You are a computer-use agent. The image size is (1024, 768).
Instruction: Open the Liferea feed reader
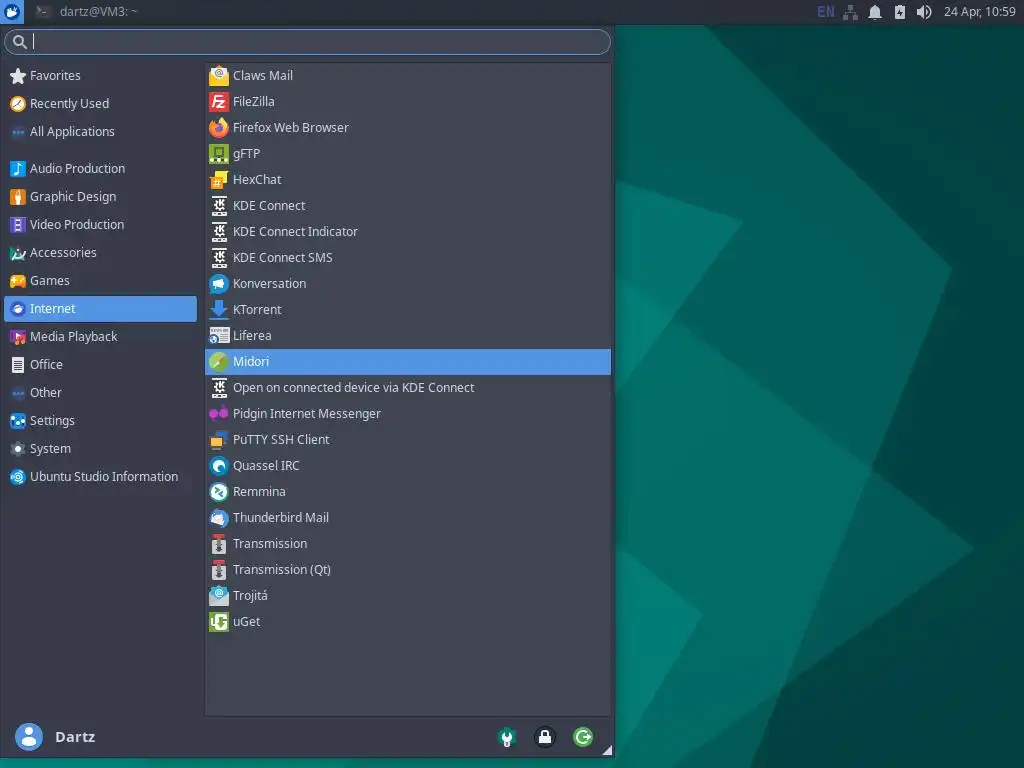click(408, 336)
